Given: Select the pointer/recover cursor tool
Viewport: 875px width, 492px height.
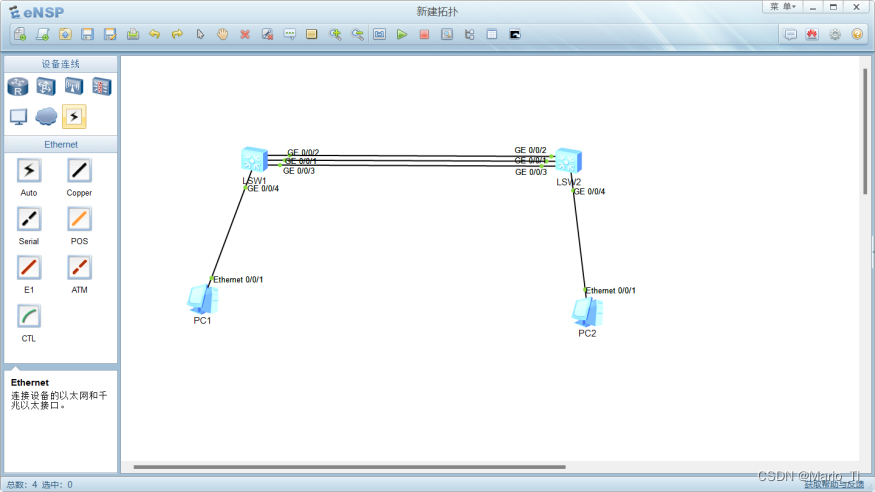Looking at the screenshot, I should coord(200,35).
